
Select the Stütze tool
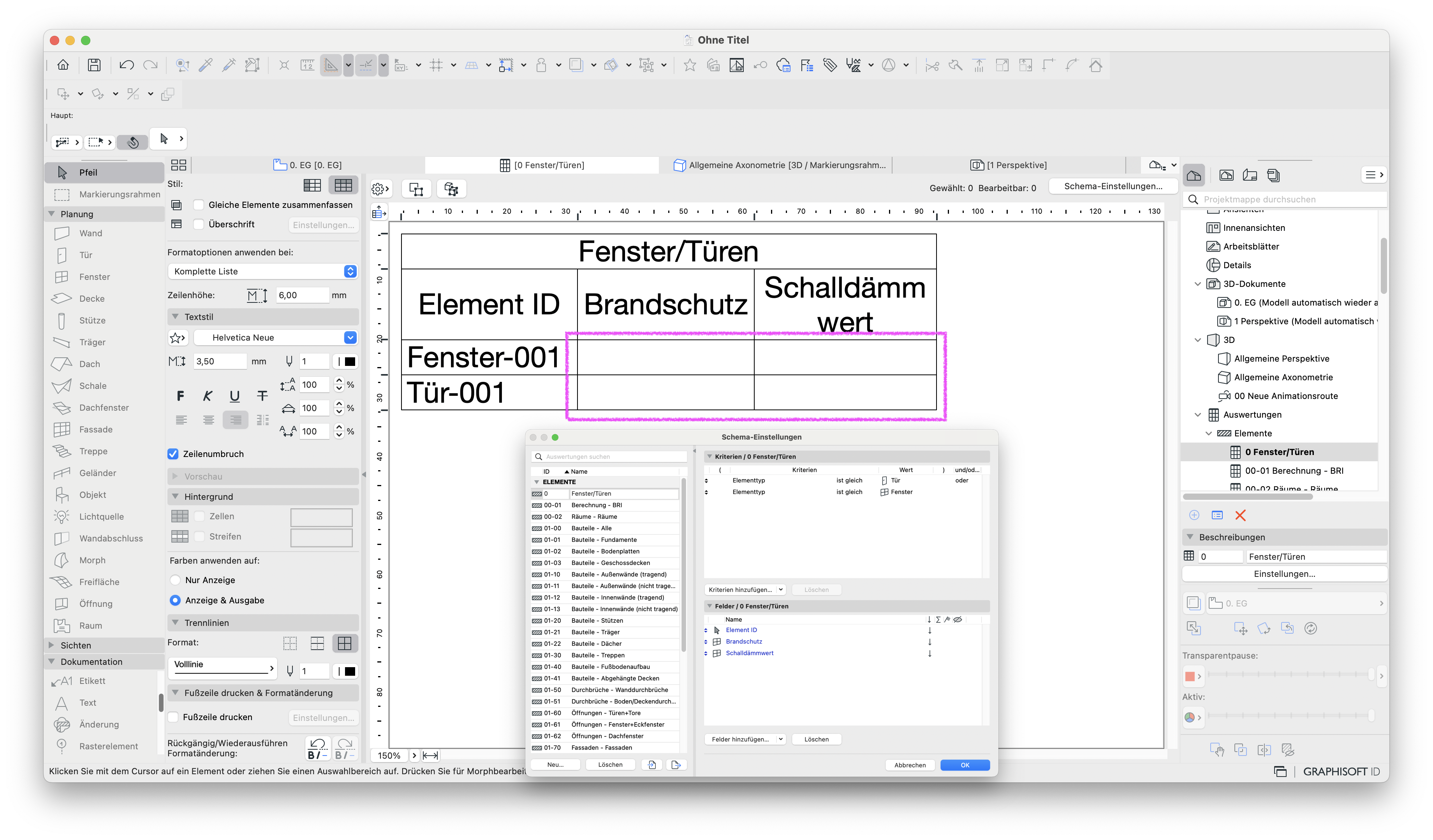(x=104, y=320)
